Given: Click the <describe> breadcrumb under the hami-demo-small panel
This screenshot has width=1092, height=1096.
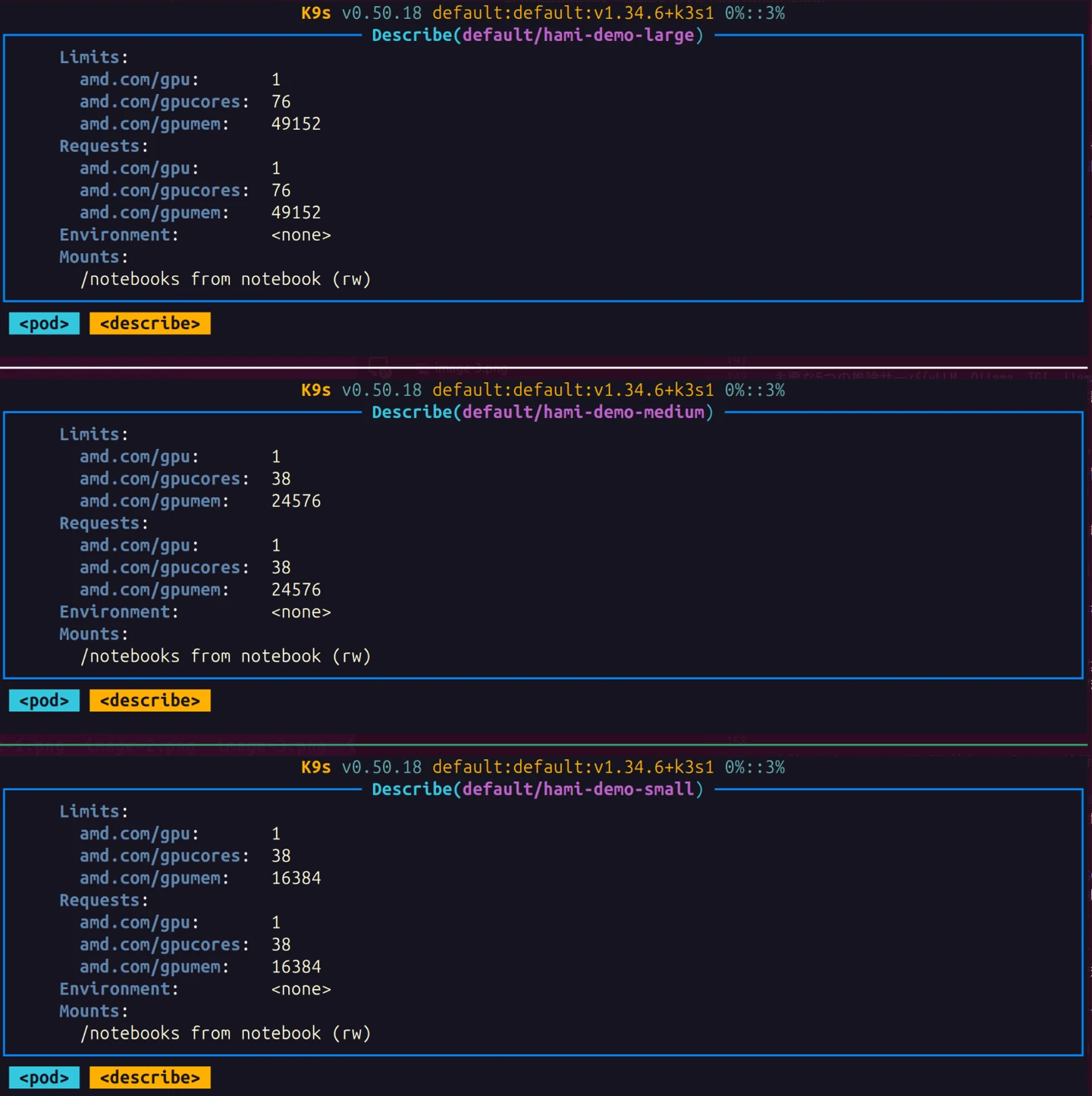Looking at the screenshot, I should 150,1078.
